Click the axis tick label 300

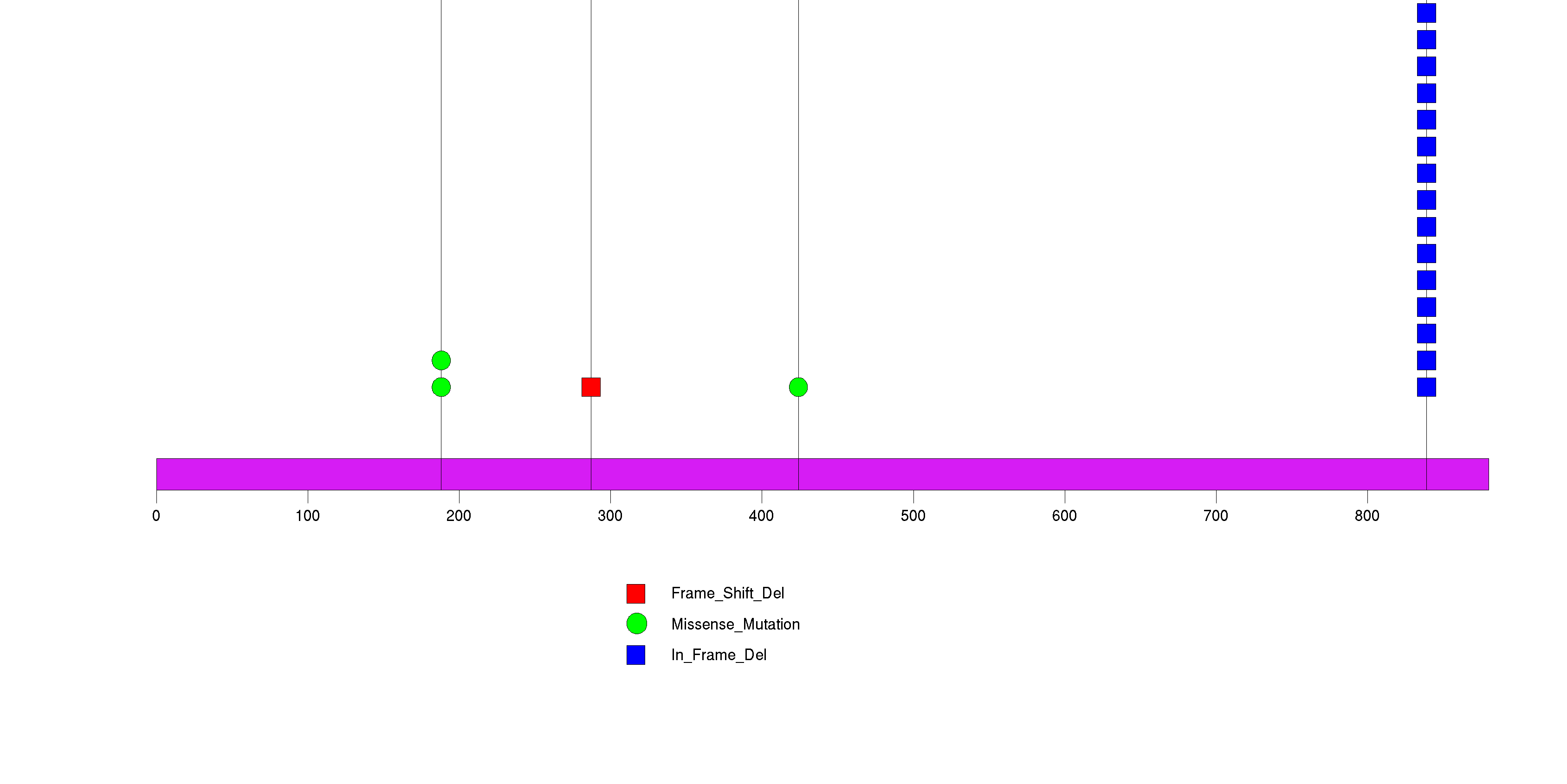pyautogui.click(x=610, y=516)
